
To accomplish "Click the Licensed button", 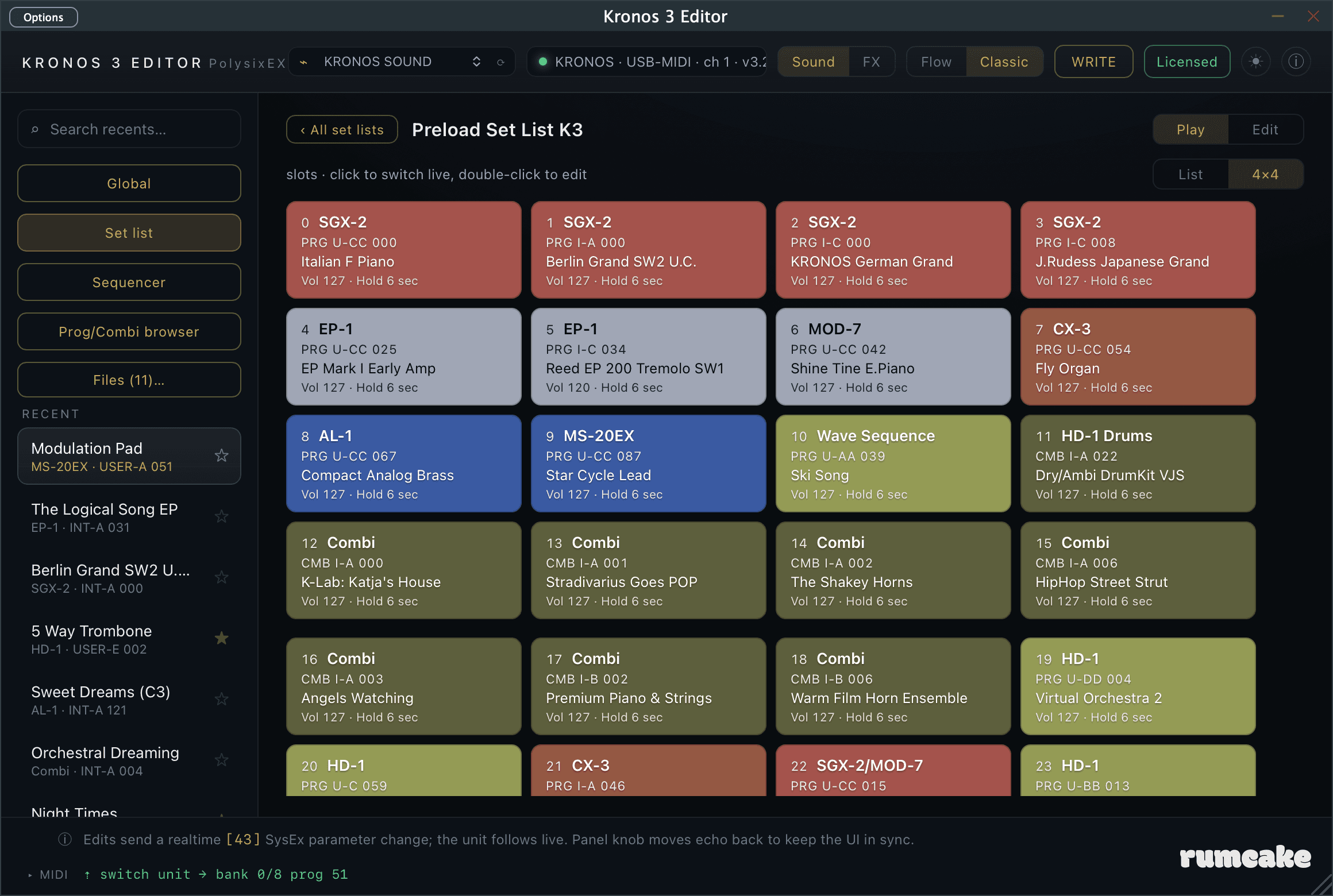I will click(x=1186, y=61).
